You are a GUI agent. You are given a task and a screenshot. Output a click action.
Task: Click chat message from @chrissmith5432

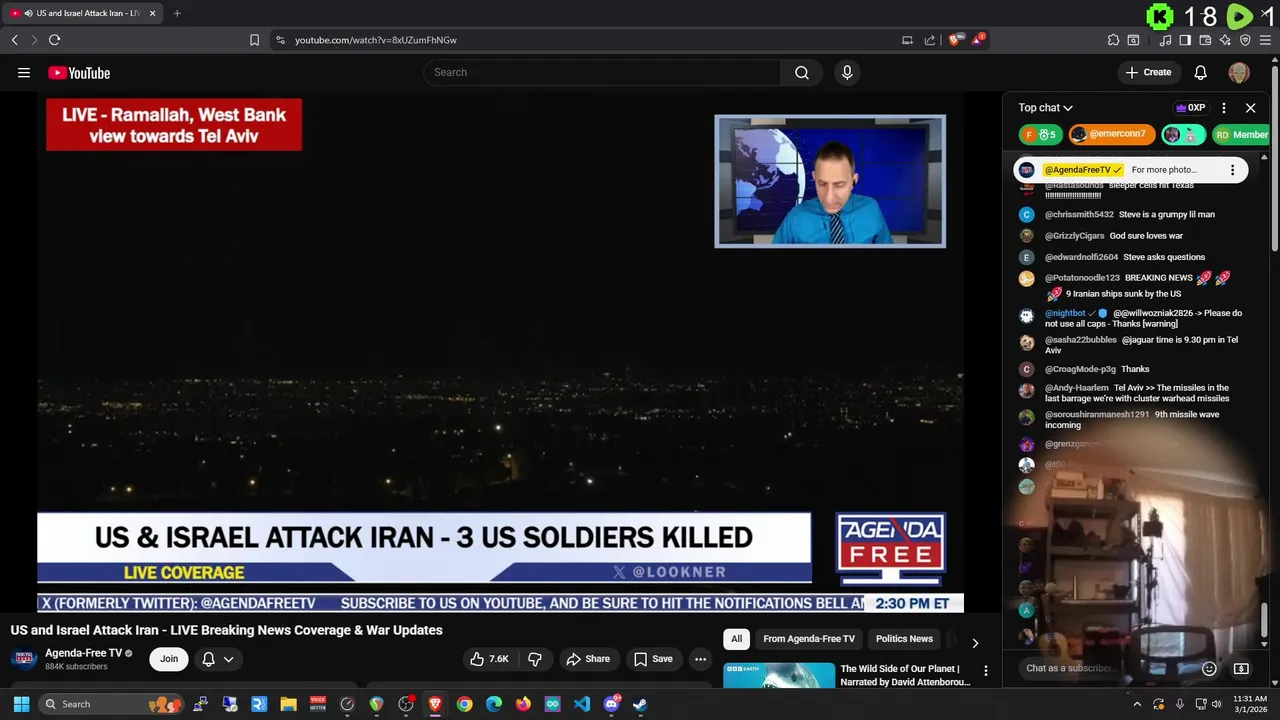click(1130, 214)
